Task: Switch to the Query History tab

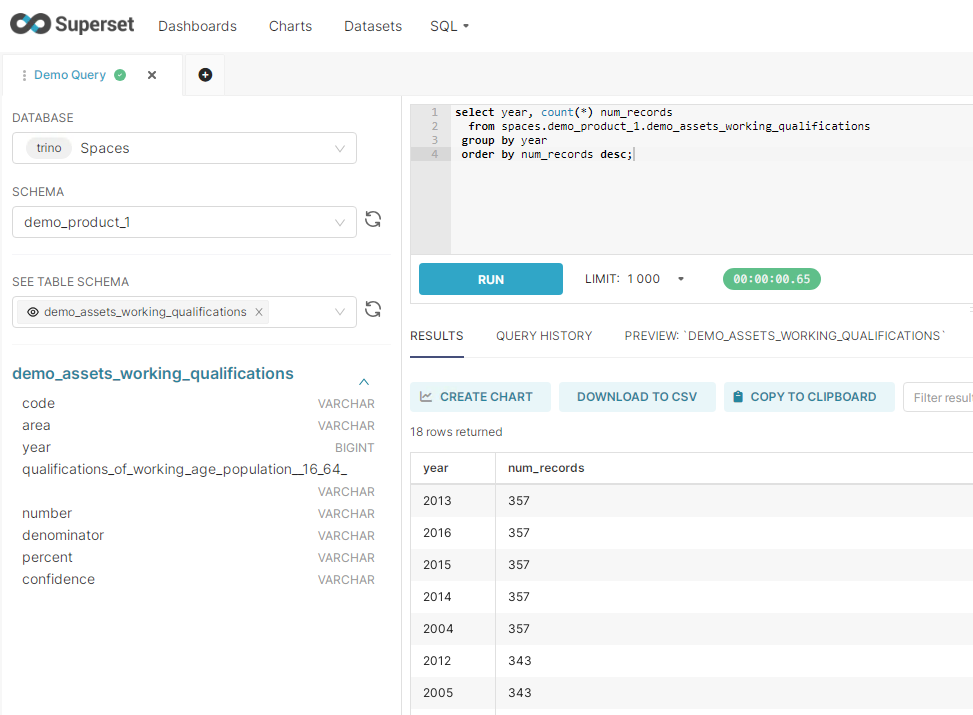Action: pos(544,336)
